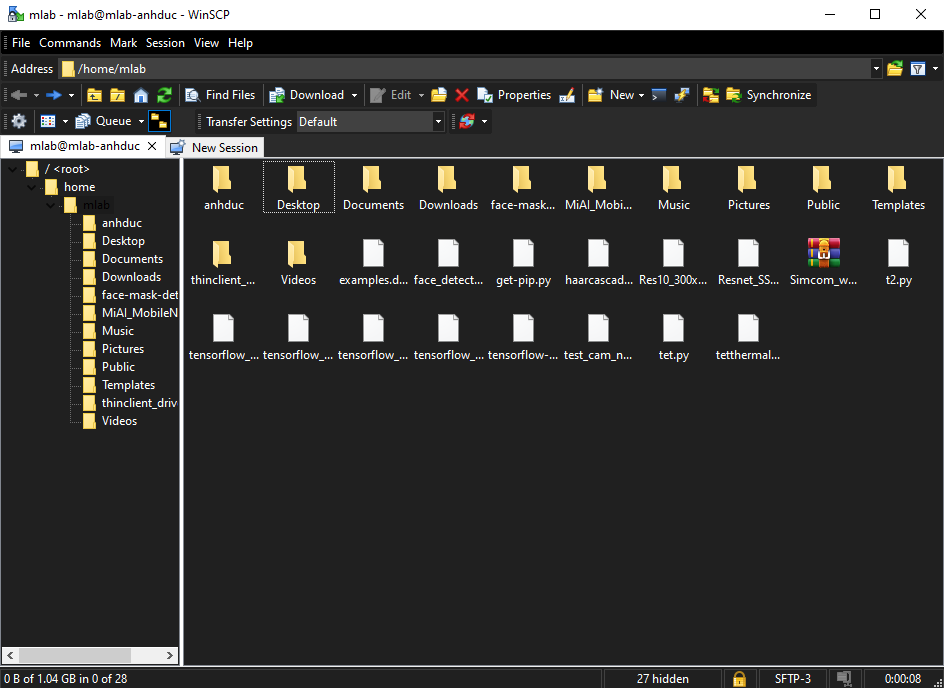
Task: Open the File menu
Action: [20, 43]
